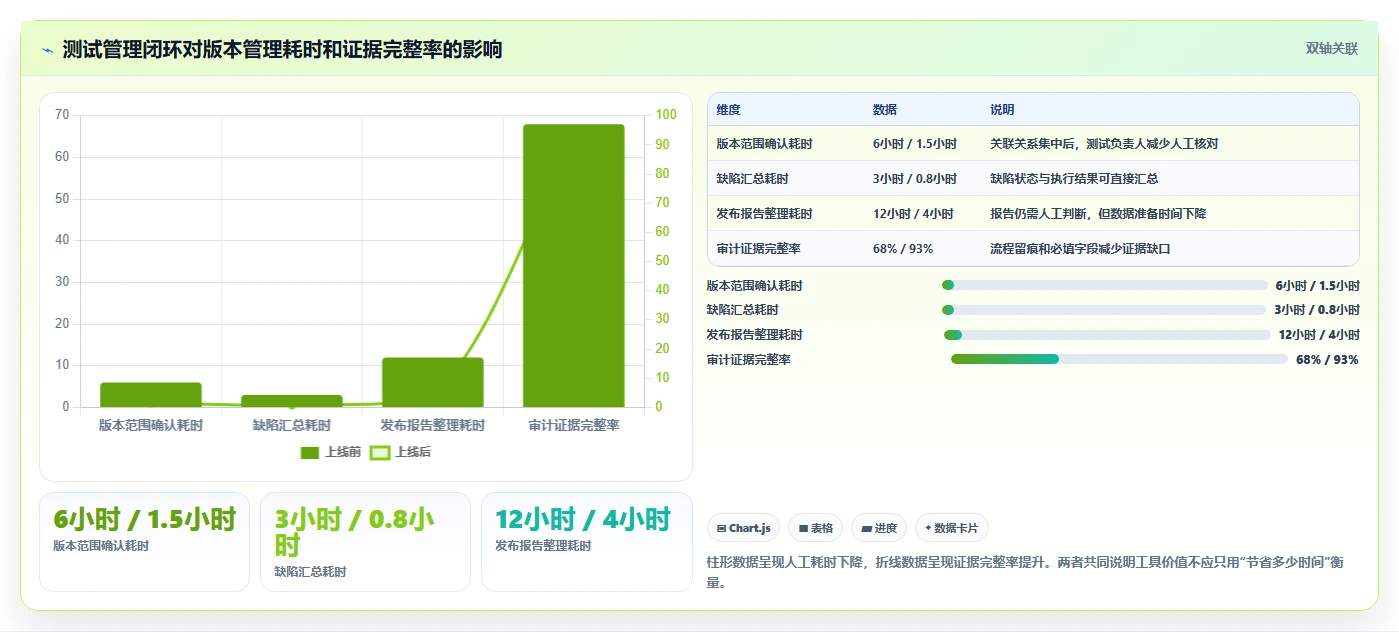
Task: Click table cell 缺陷汇总耗时
Action: [x=753, y=179]
